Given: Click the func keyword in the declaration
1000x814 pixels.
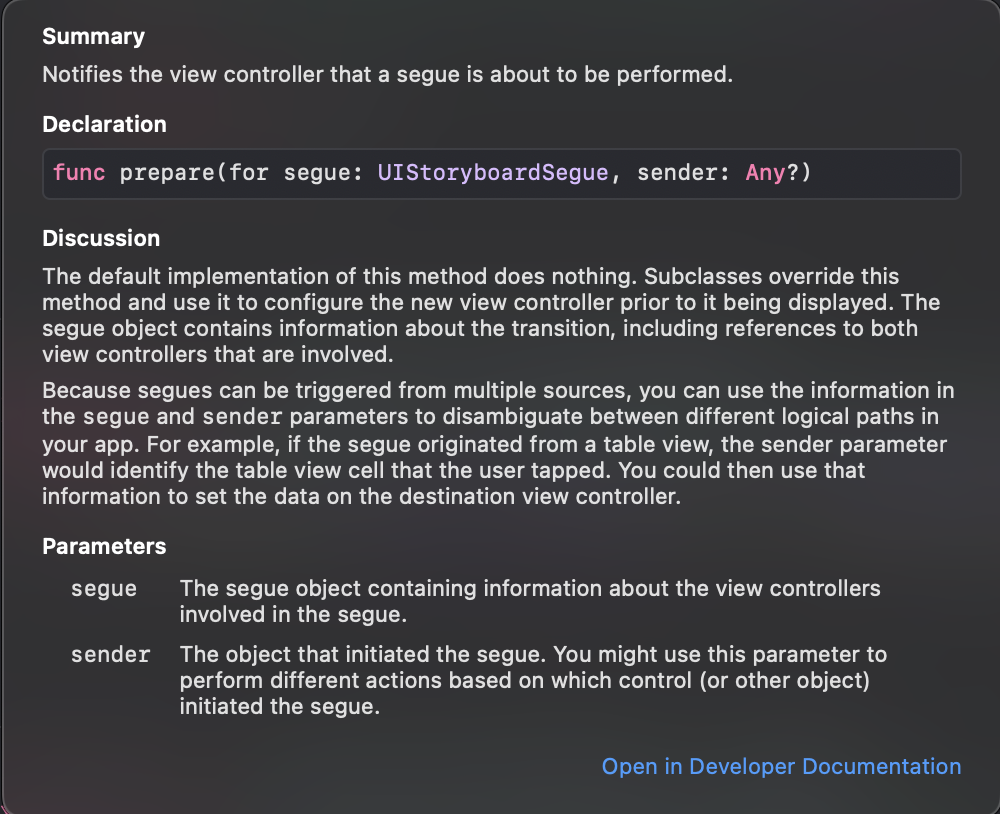Looking at the screenshot, I should click(x=79, y=173).
